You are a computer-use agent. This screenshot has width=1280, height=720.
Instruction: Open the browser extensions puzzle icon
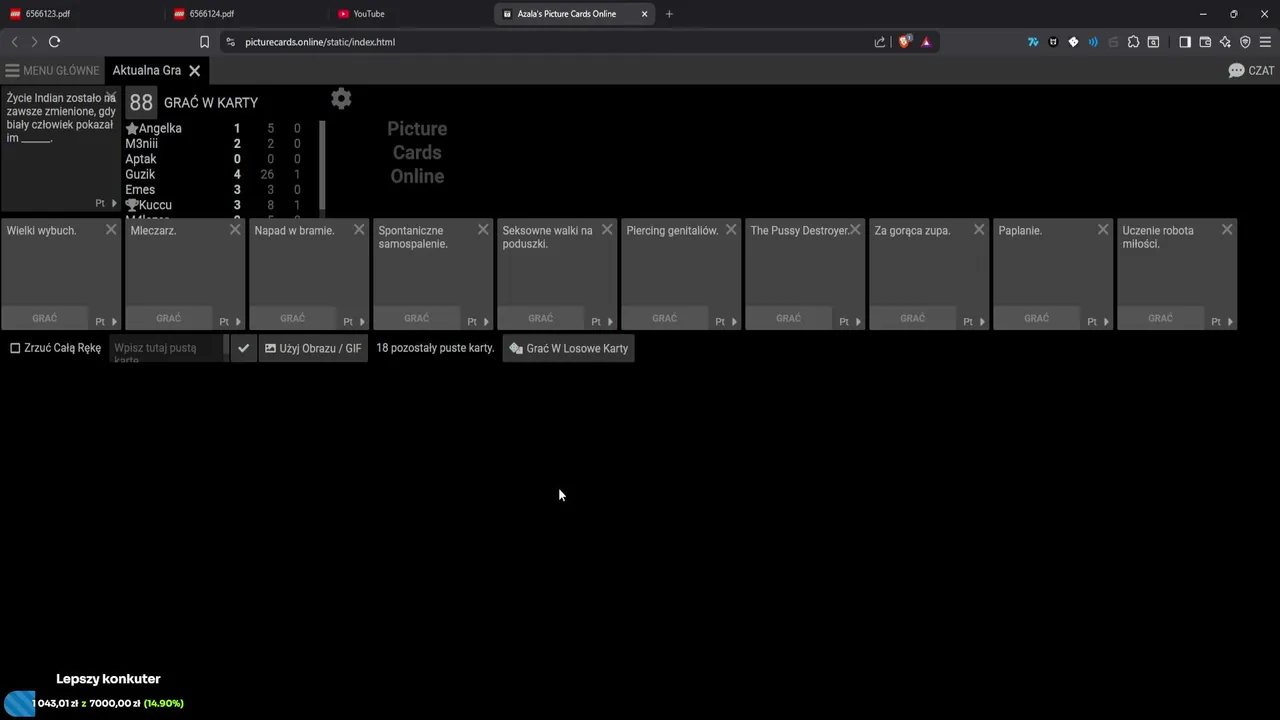1133,42
